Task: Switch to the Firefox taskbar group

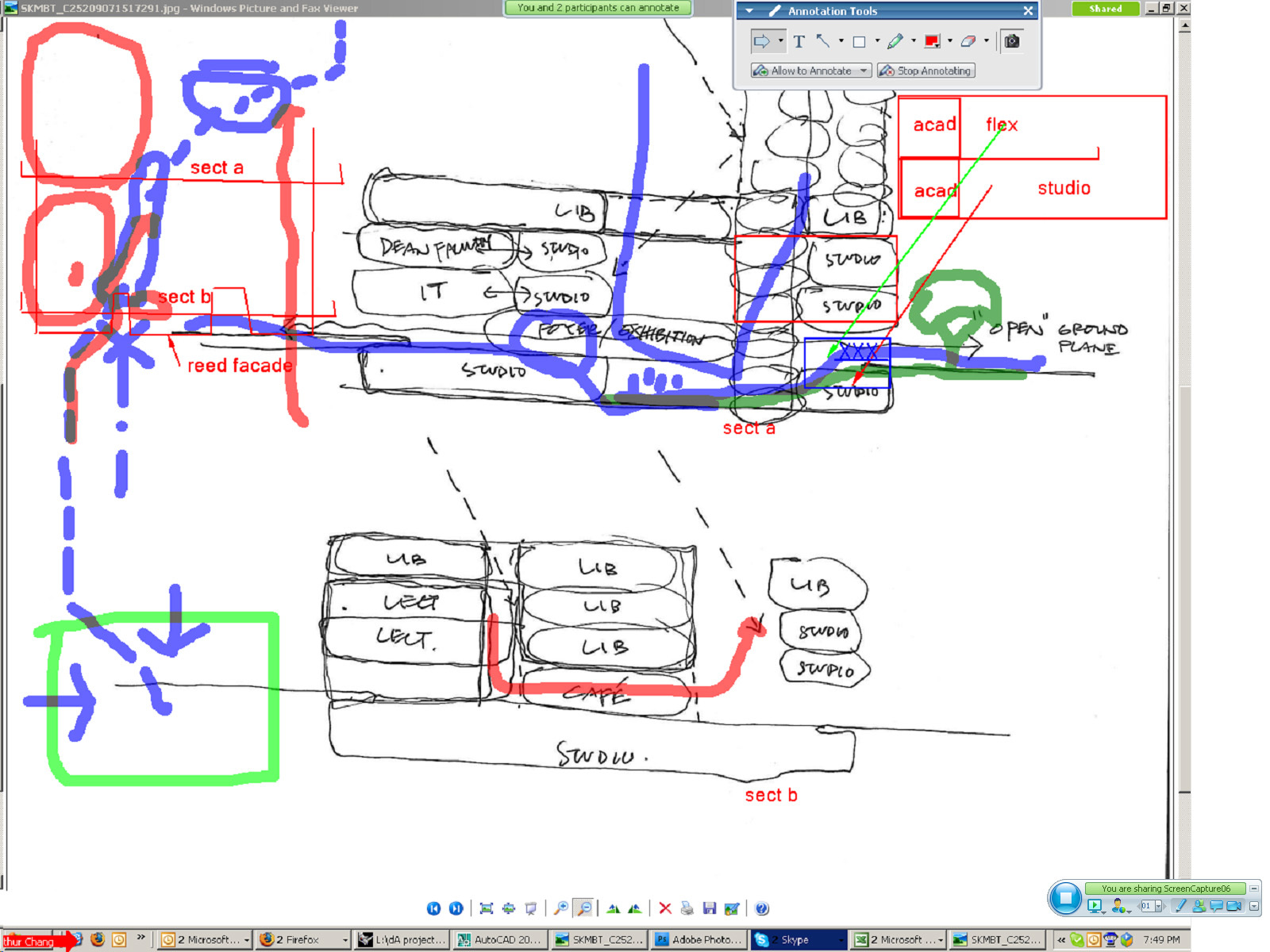Action: click(x=303, y=939)
